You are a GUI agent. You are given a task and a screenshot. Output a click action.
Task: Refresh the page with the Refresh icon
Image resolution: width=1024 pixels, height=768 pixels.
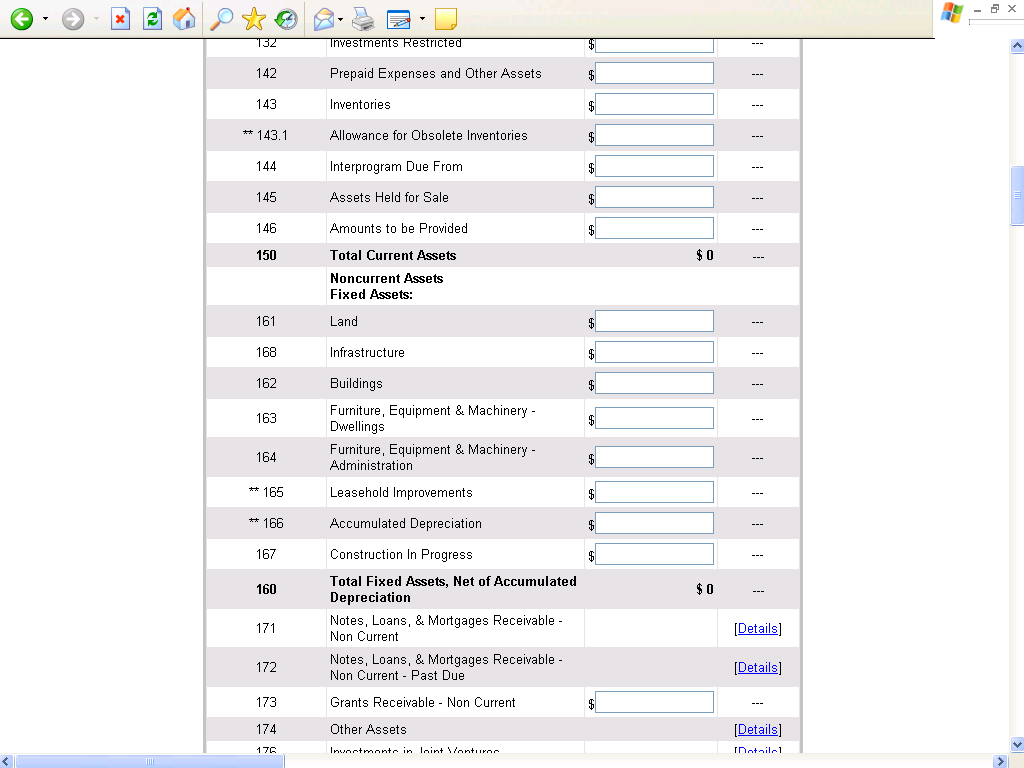coord(152,19)
